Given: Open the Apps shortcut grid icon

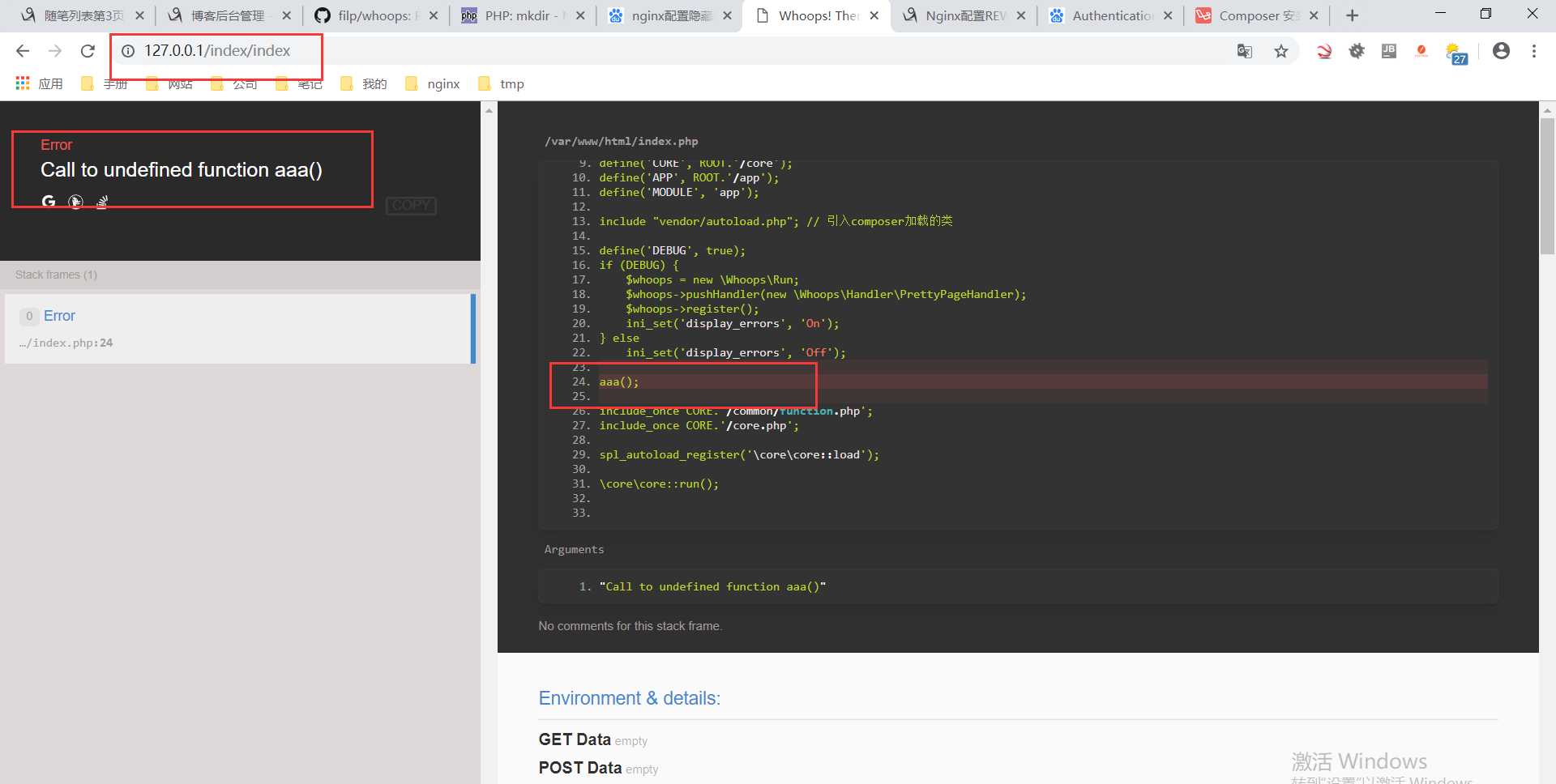Looking at the screenshot, I should 23,83.
